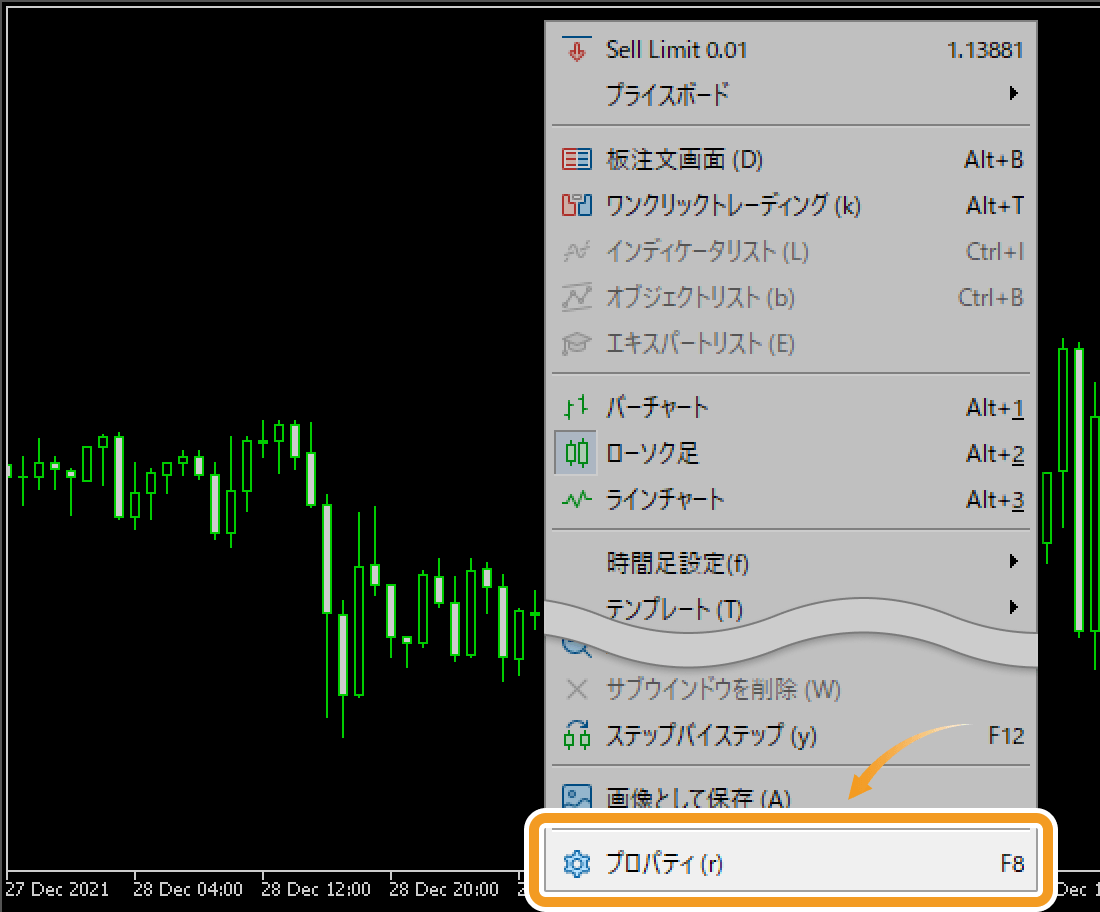Click the 1.13881 price value
This screenshot has width=1100, height=912.
pos(985,50)
